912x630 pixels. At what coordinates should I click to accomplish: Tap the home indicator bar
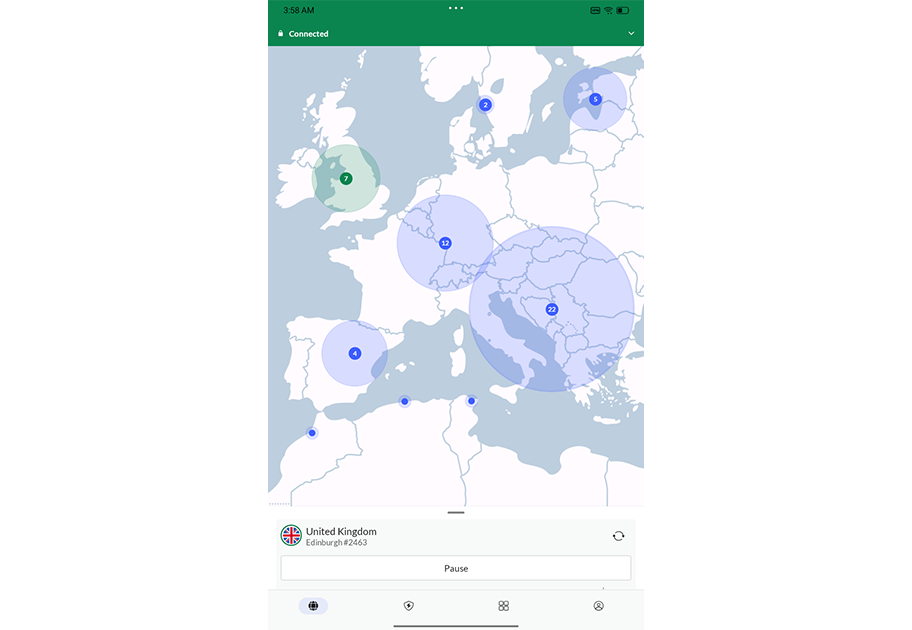tap(456, 626)
